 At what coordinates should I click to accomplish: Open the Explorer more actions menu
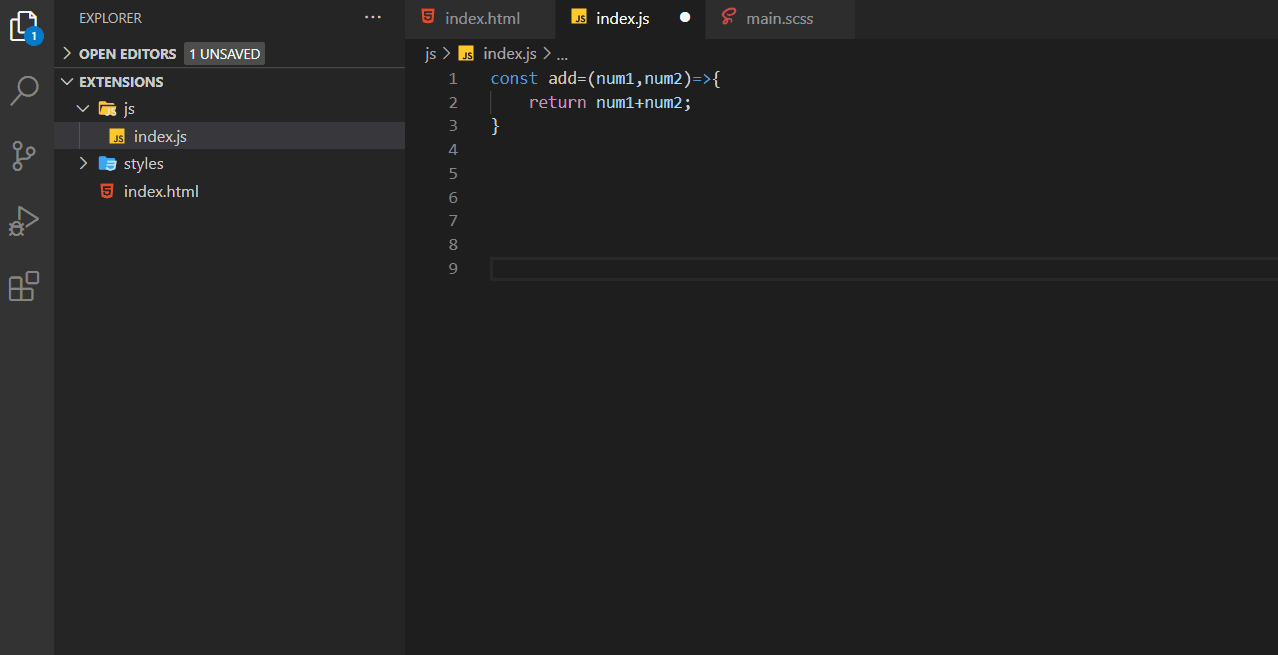tap(372, 17)
